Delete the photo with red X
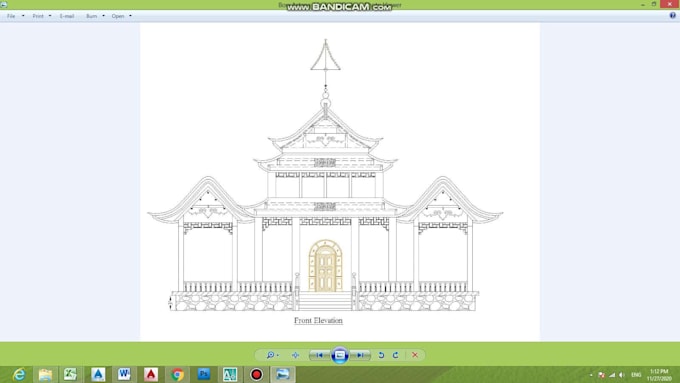Screen dimensions: 680x383 [x=415, y=355]
